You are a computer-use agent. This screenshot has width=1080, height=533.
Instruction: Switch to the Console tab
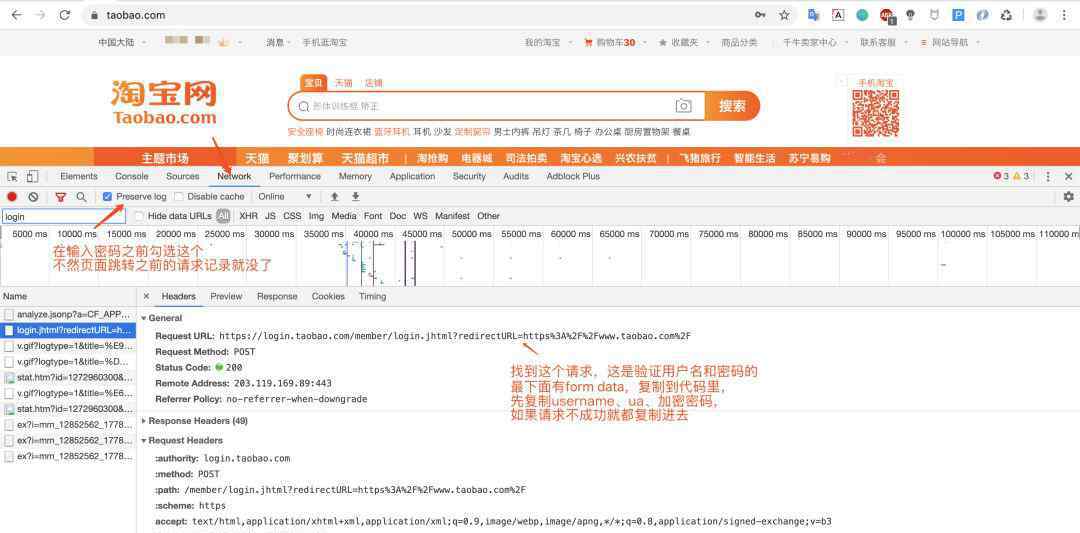[x=132, y=177]
